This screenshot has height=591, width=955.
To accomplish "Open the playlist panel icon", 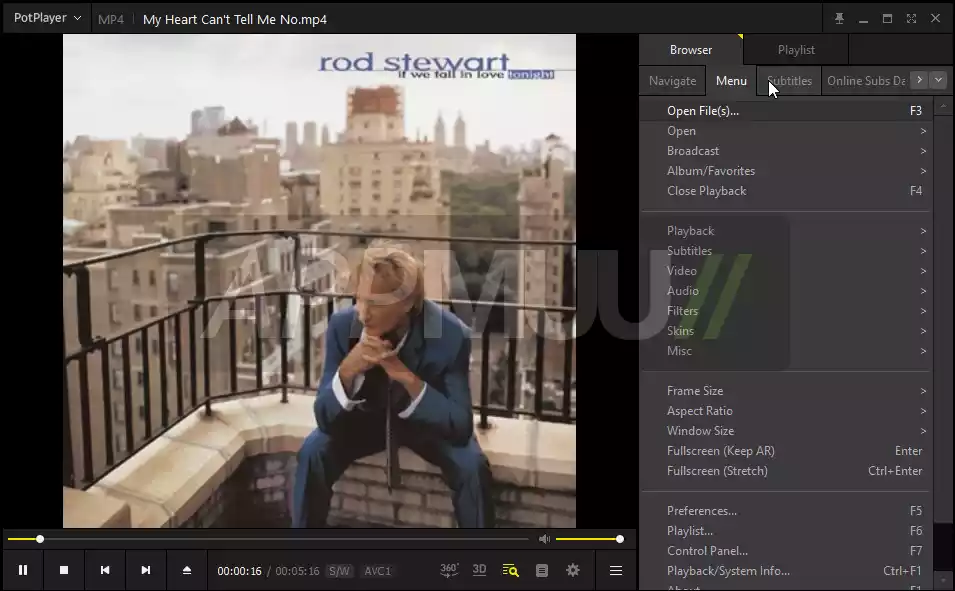I will click(541, 570).
